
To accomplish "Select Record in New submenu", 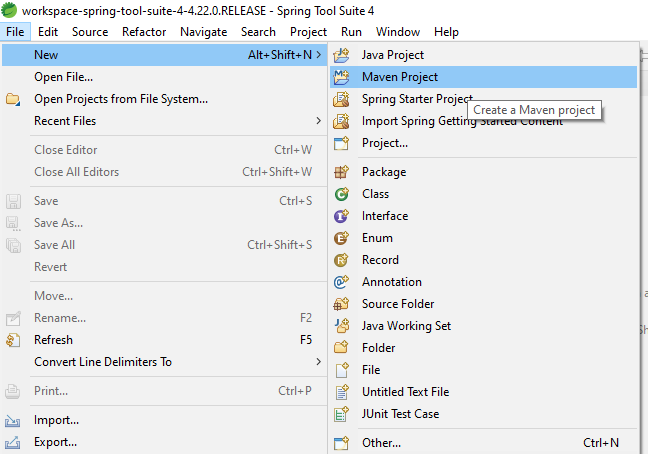I will (484, 260).
